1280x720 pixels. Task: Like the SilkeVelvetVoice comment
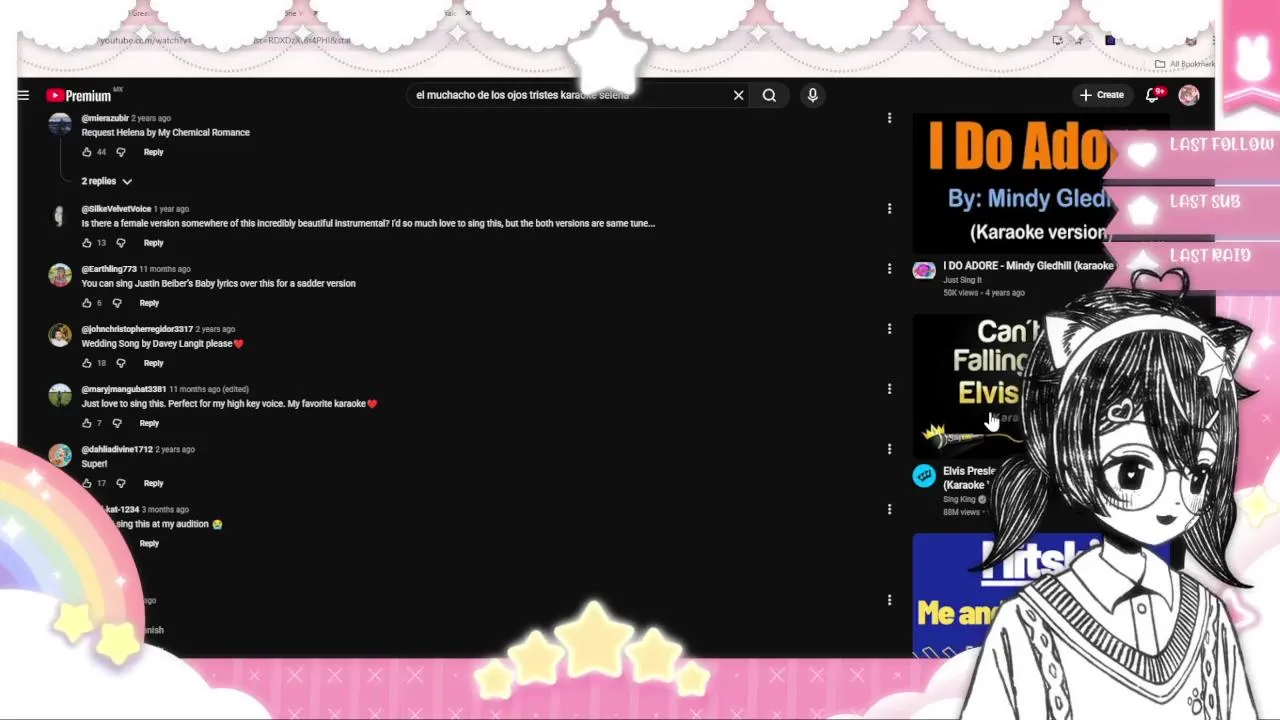(x=87, y=243)
